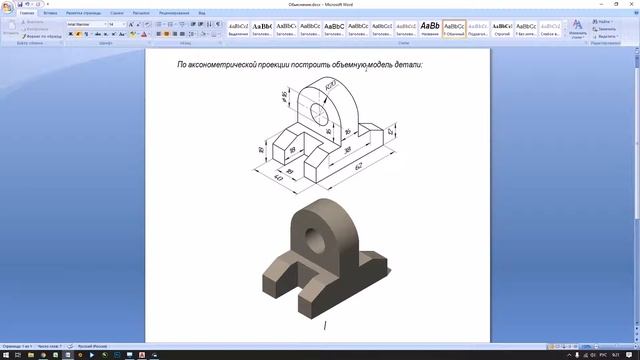Apply the Выделение style
Image resolution: width=640 pixels, height=360 pixels.
tap(238, 29)
